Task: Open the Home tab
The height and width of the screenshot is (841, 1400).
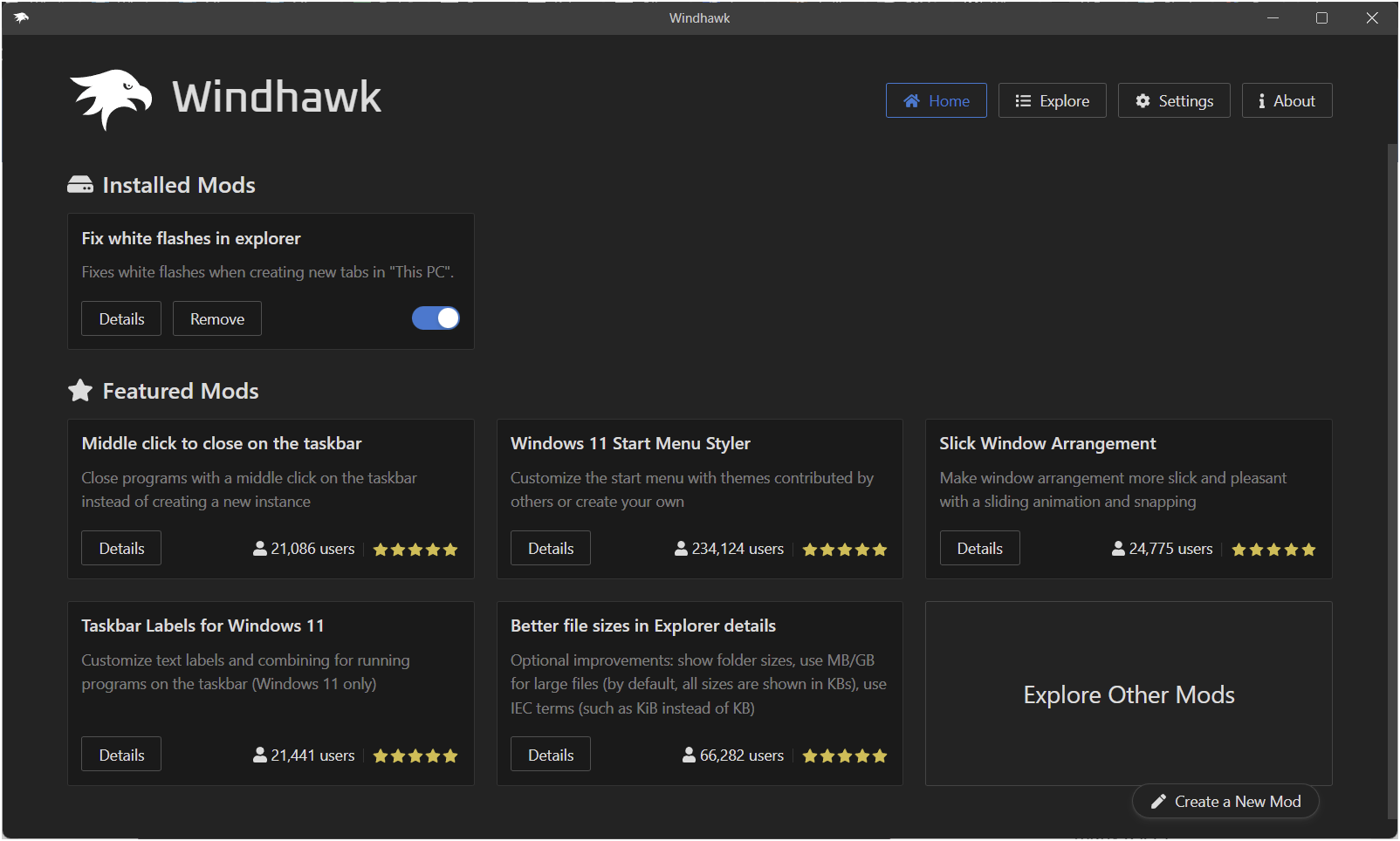Action: tap(936, 100)
